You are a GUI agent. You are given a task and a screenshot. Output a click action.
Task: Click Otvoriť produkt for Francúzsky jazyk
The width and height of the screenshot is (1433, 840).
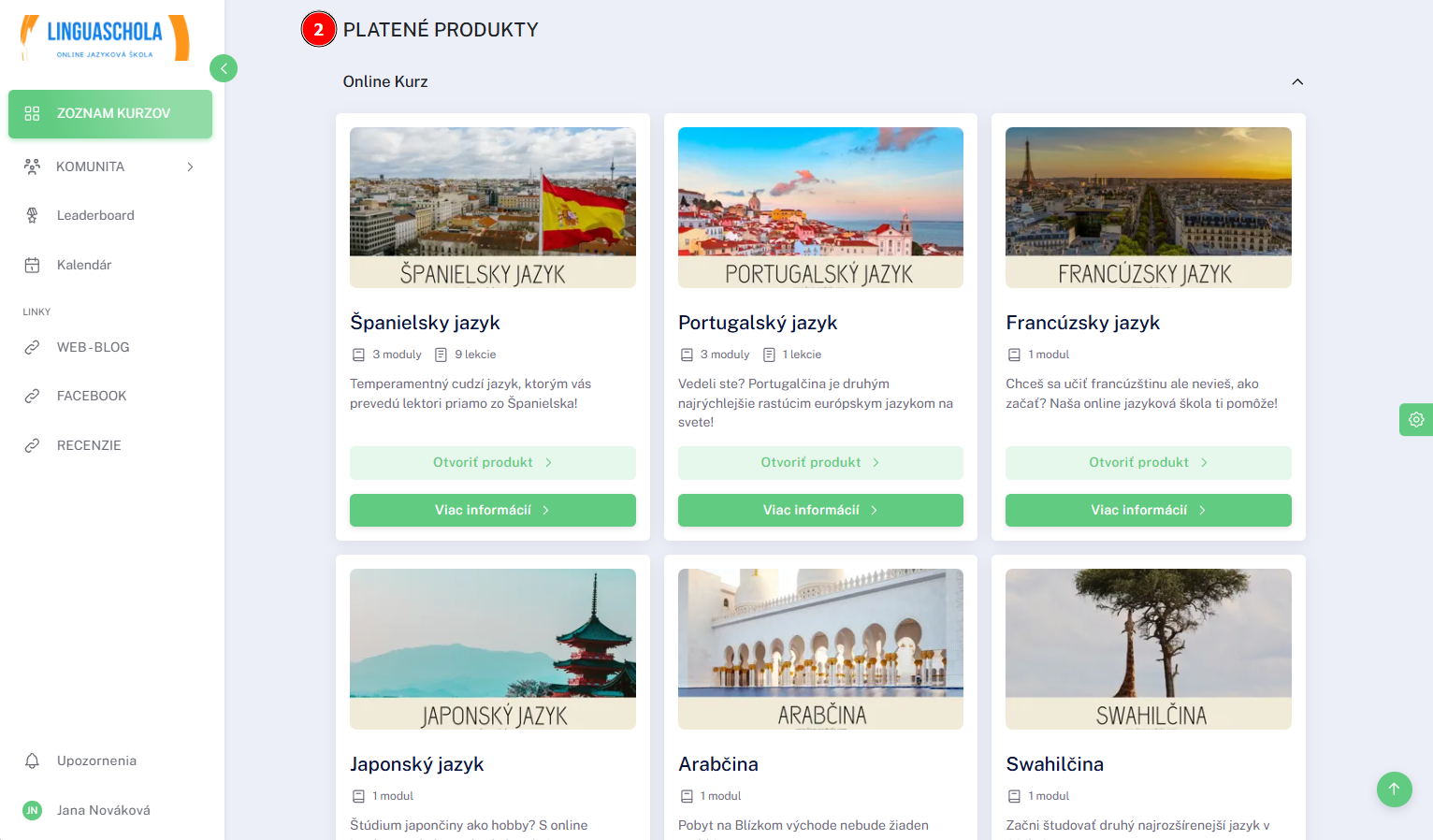pyautogui.click(x=1149, y=463)
